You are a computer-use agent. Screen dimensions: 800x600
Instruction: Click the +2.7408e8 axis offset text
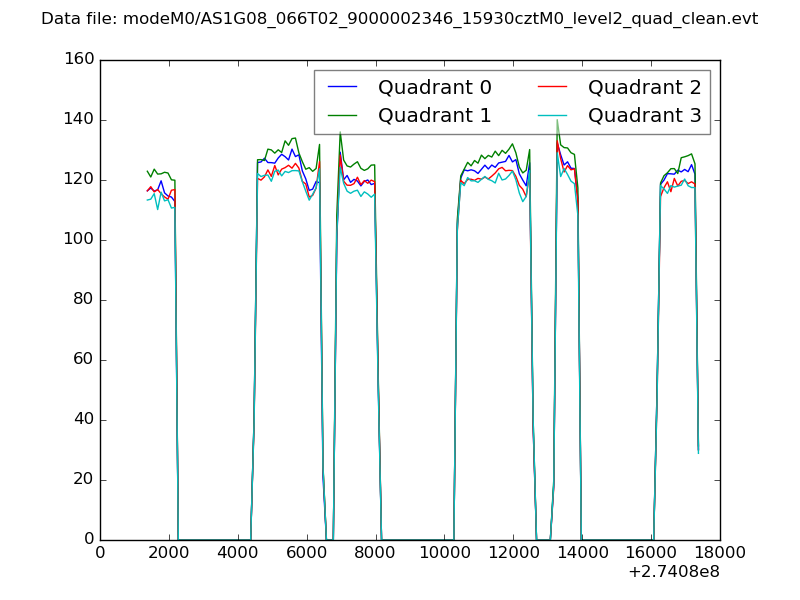pyautogui.click(x=674, y=572)
